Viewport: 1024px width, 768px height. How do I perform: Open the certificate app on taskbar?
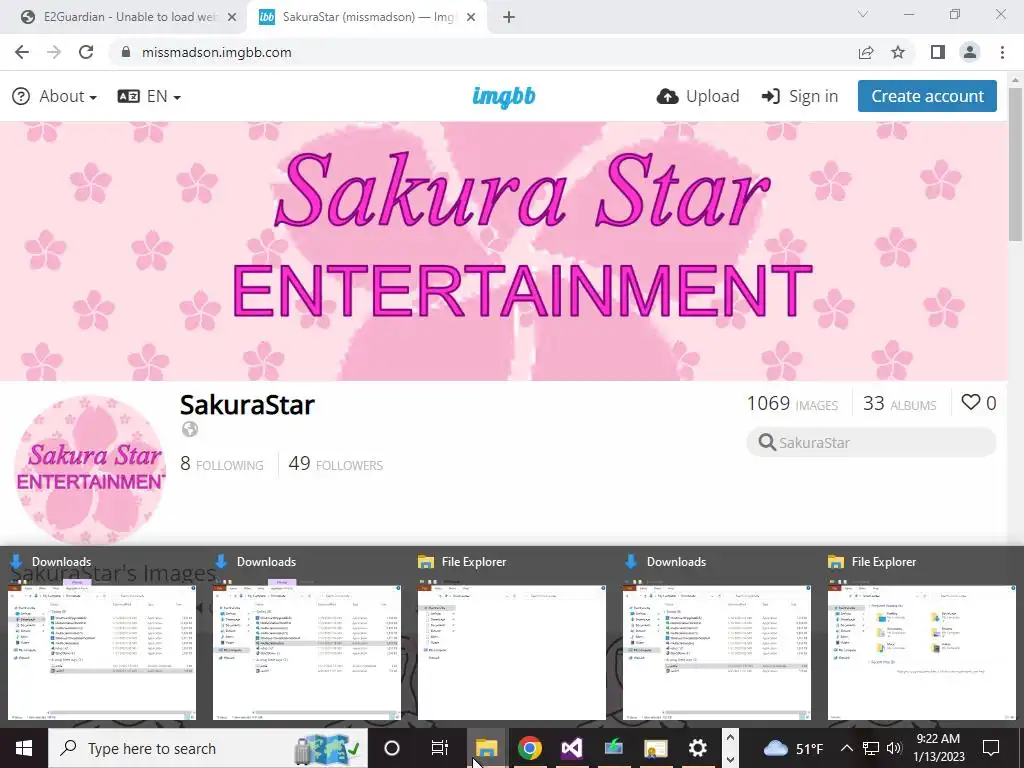[656, 748]
